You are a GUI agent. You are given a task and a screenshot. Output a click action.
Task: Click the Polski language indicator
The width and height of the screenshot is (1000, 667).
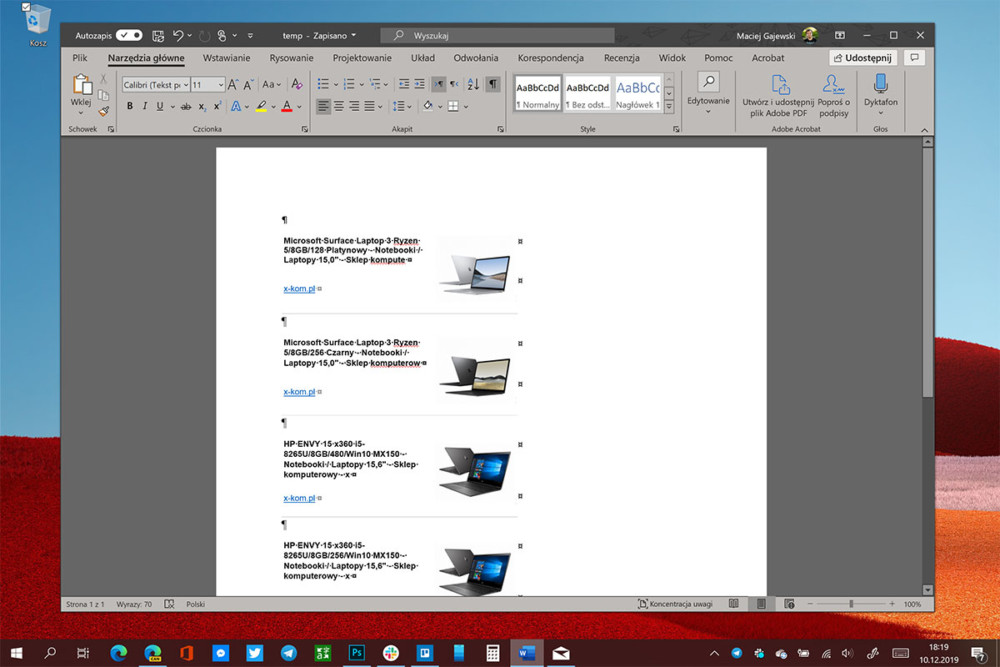point(195,604)
